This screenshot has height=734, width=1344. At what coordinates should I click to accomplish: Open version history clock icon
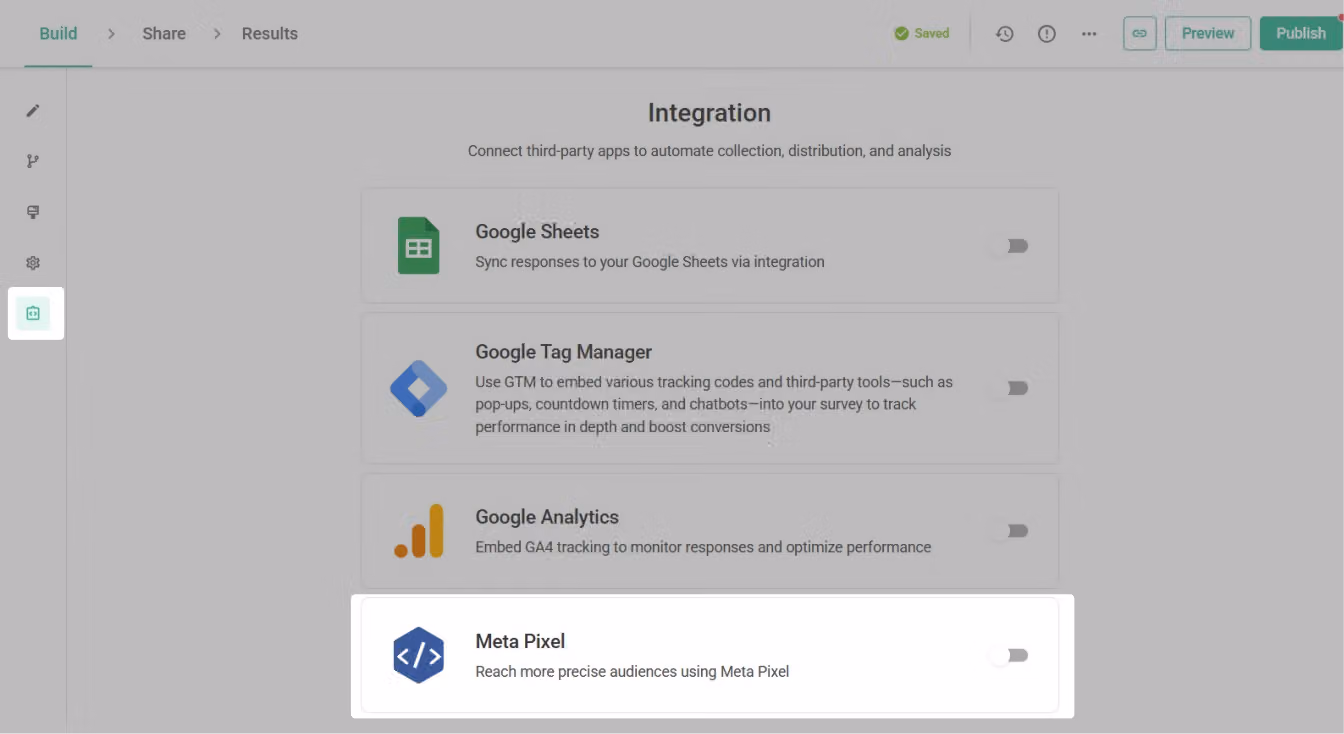click(x=1005, y=34)
